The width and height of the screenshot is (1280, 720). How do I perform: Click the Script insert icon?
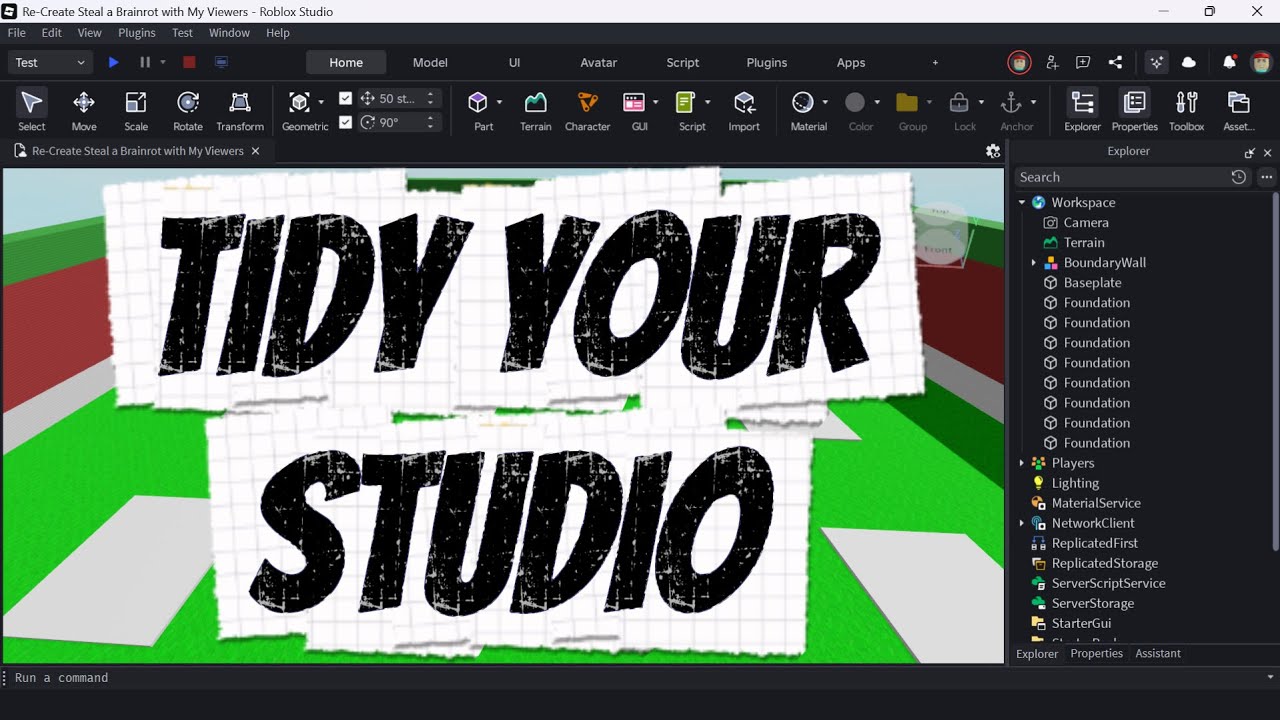pos(686,102)
